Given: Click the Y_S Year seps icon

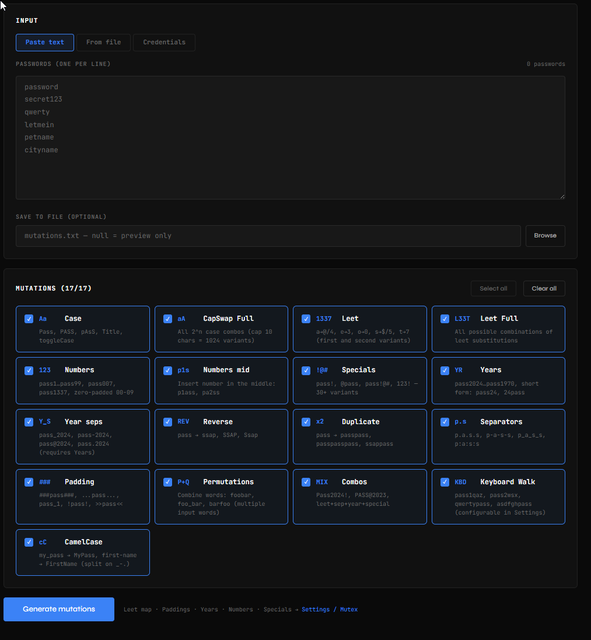Looking at the screenshot, I should [44, 422].
